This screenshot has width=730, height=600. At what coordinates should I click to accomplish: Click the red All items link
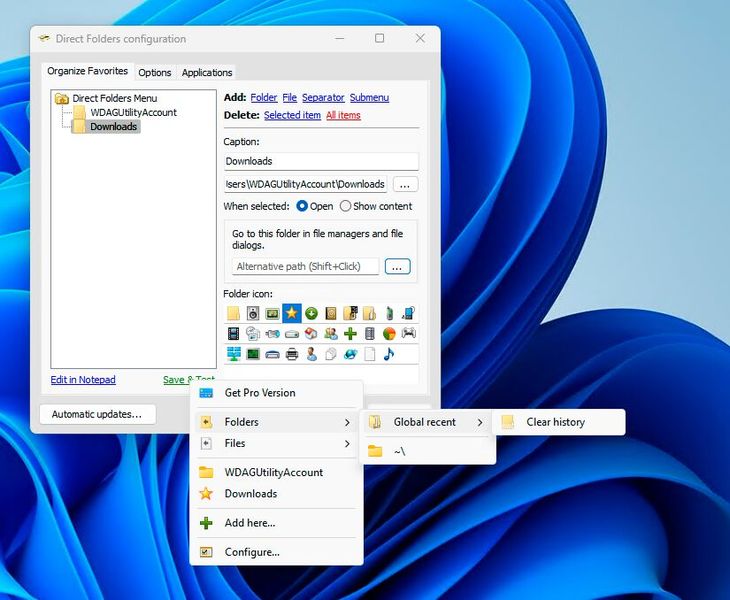(343, 115)
